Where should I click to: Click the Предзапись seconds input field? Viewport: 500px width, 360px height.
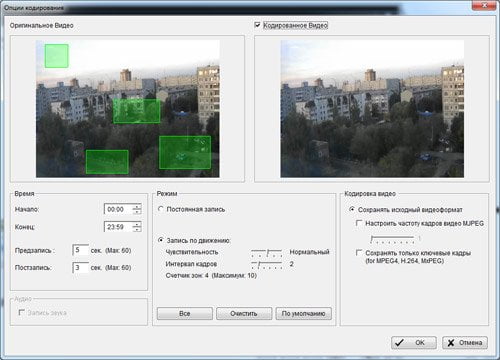(x=81, y=250)
